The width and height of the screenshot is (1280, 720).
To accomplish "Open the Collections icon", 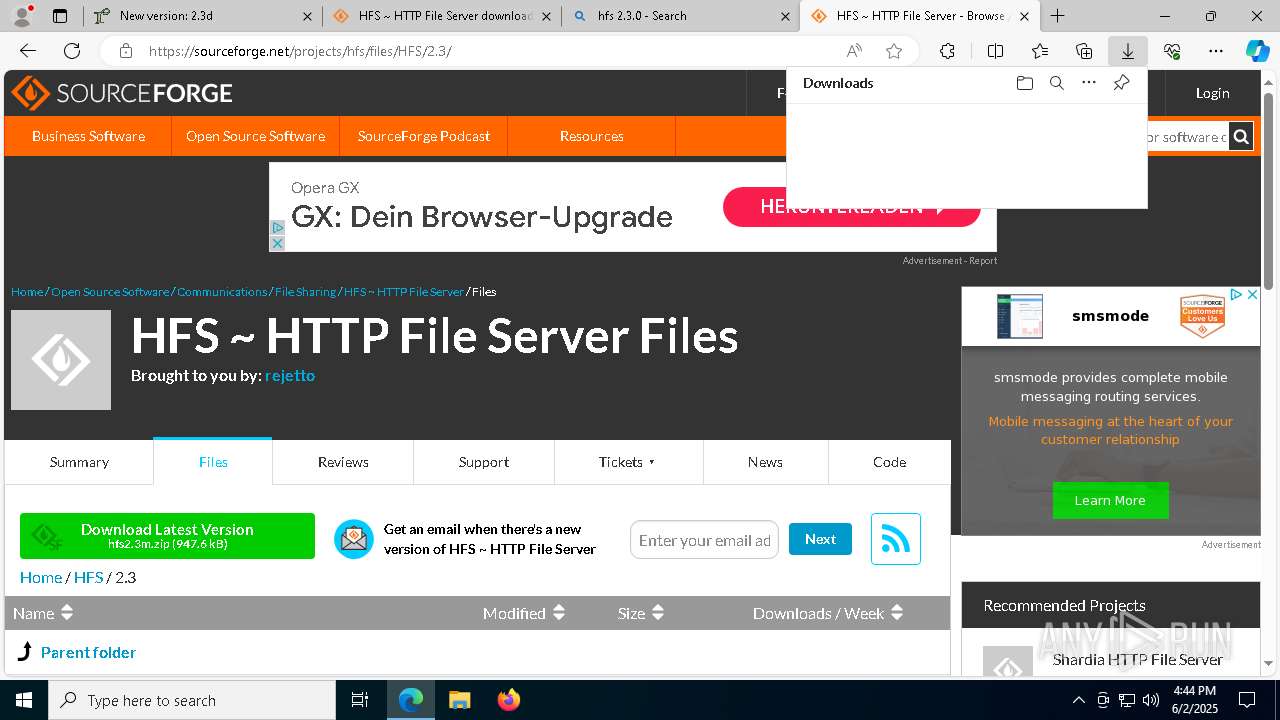I will tap(1084, 51).
